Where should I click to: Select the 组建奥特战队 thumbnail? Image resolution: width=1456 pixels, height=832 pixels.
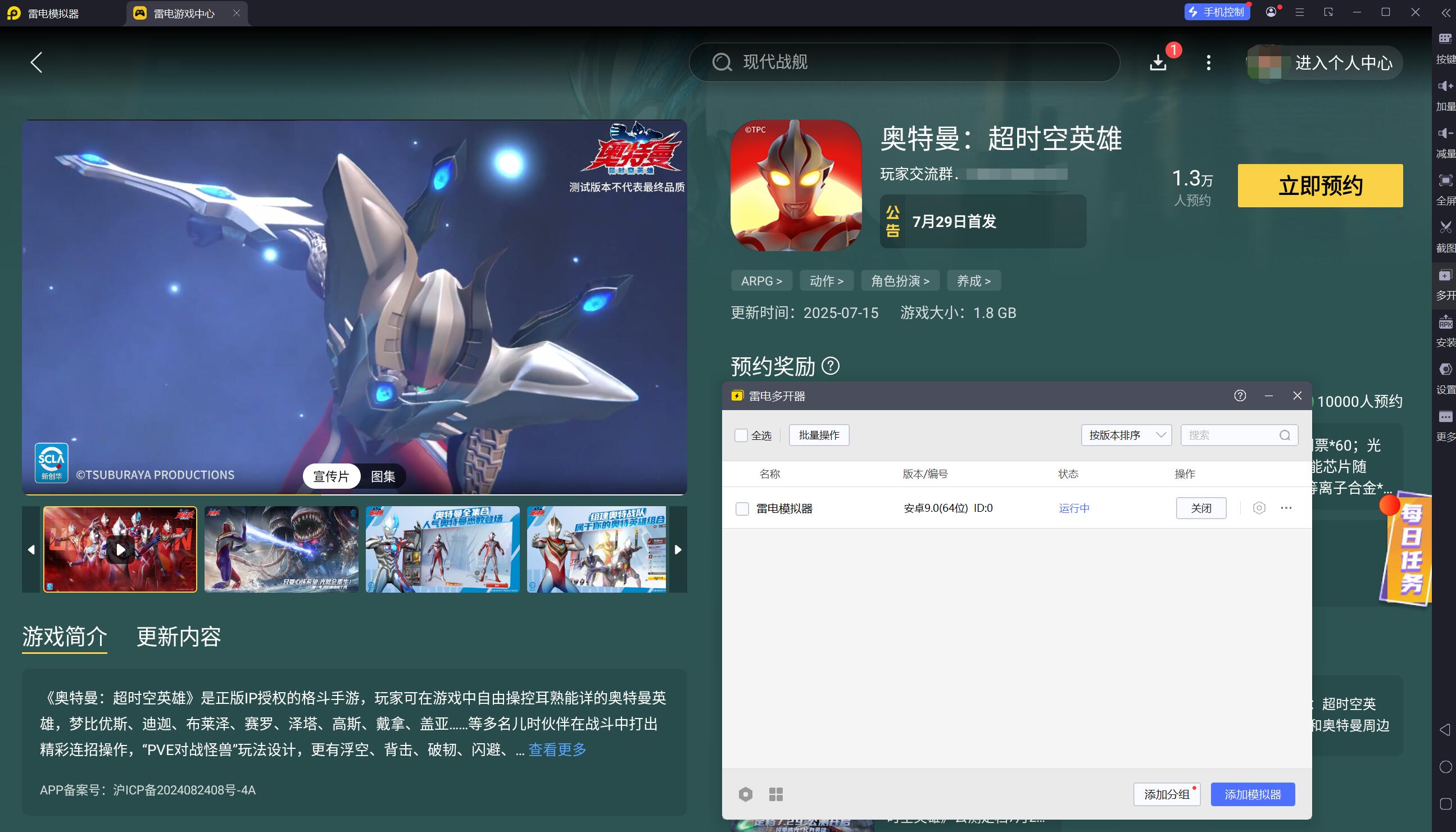tap(597, 549)
